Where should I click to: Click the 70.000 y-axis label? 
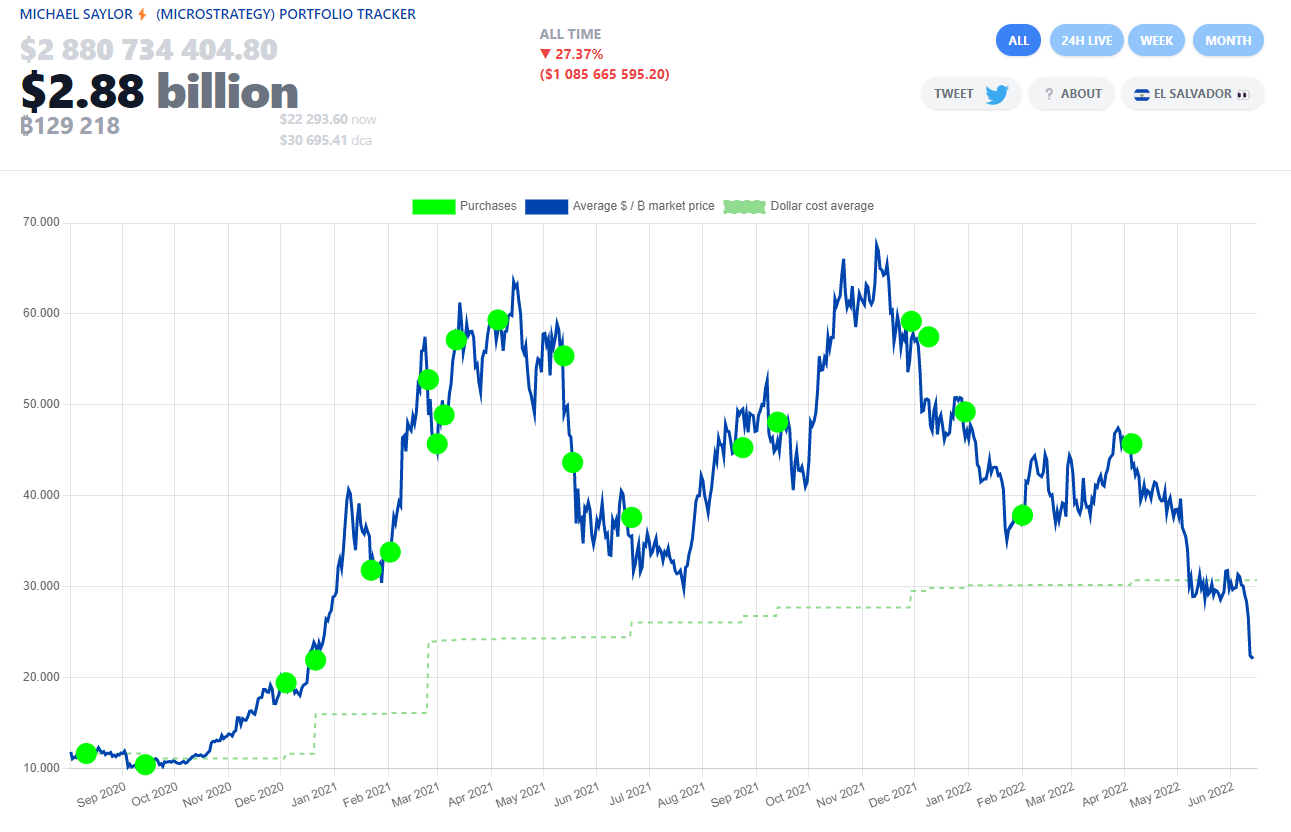pos(41,222)
